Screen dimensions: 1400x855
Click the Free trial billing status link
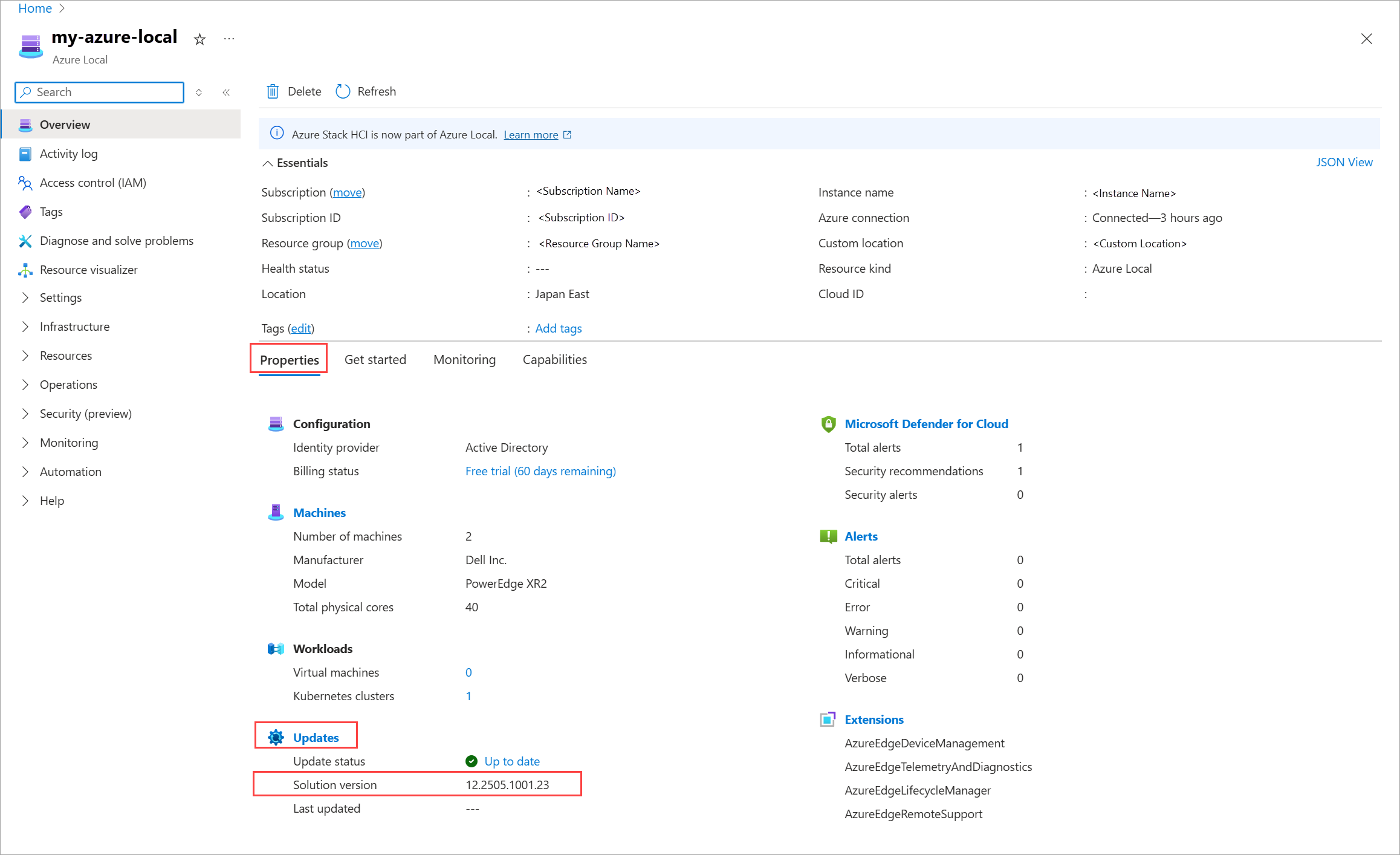tap(540, 471)
